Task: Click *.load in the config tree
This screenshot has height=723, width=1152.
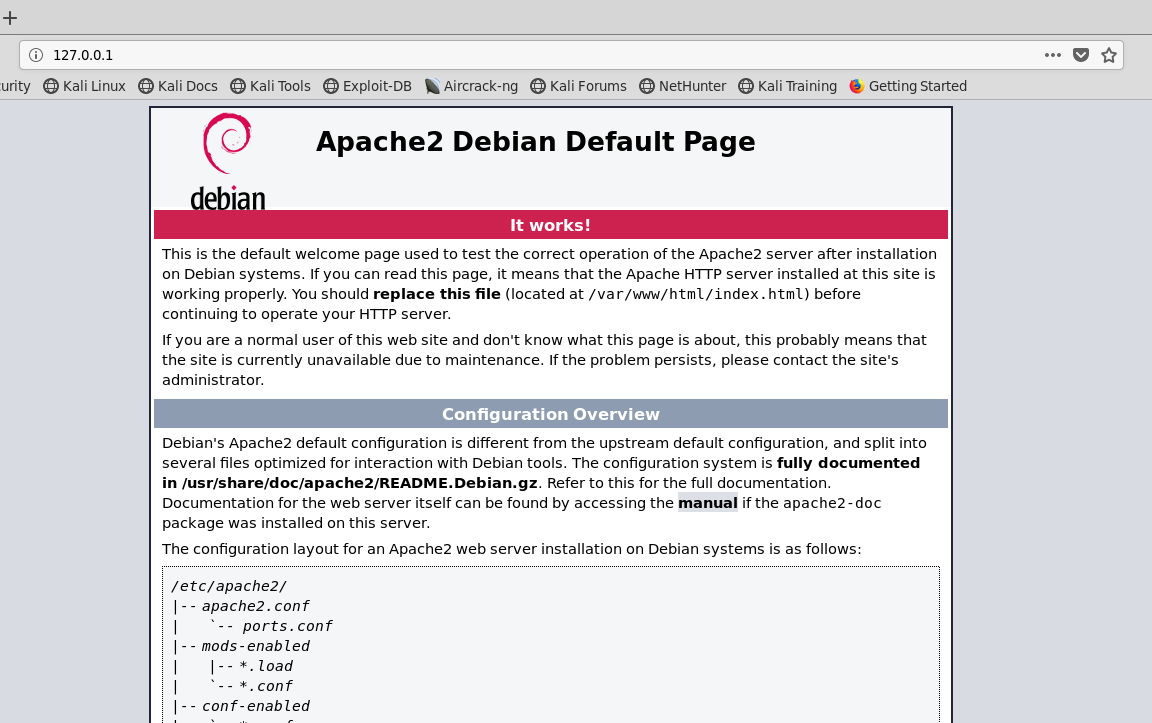Action: click(x=266, y=666)
